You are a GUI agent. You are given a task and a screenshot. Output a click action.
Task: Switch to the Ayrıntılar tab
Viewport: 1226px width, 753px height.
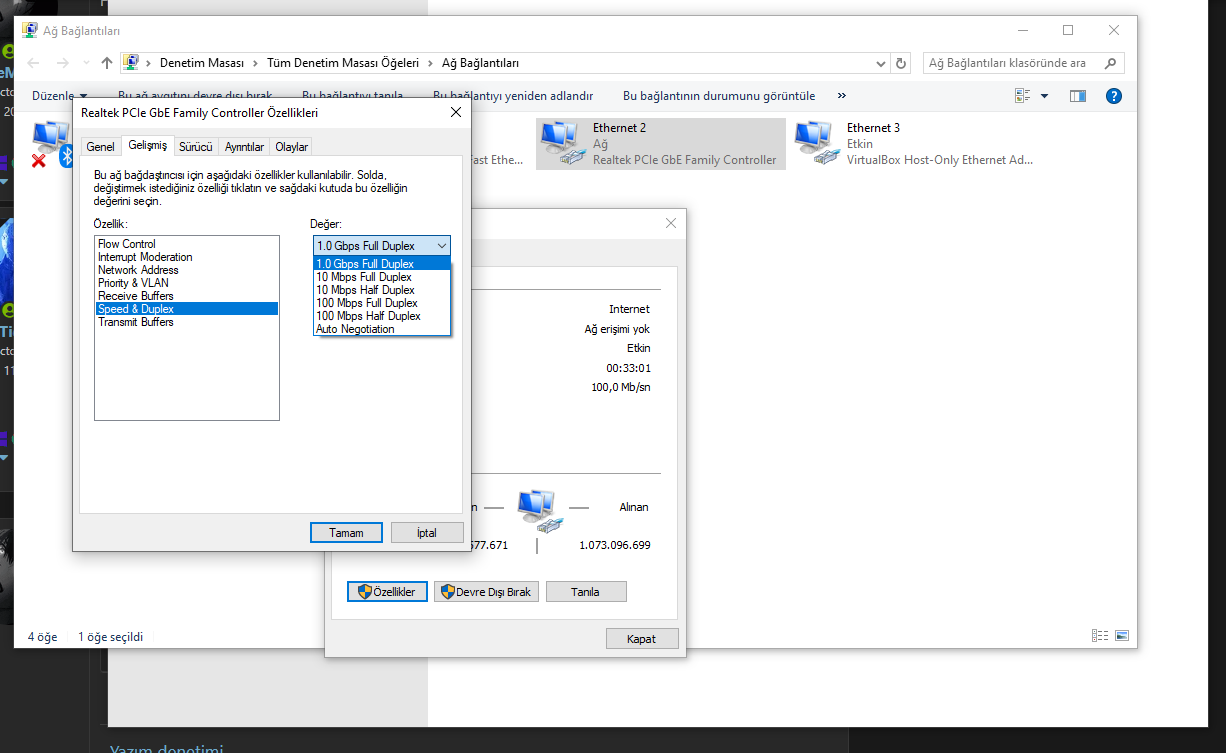[x=244, y=147]
